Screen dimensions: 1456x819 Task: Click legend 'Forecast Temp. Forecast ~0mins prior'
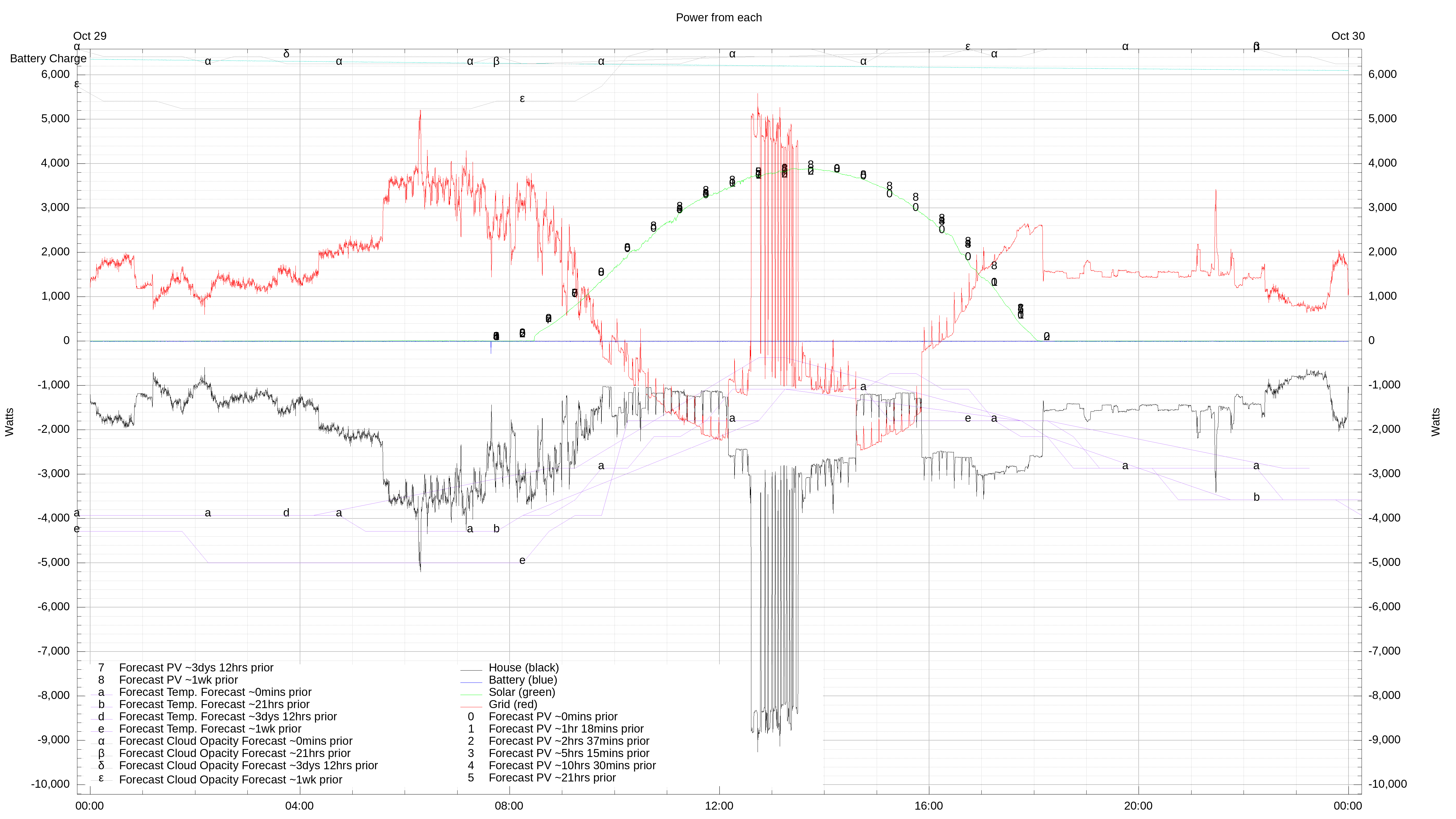pos(215,692)
